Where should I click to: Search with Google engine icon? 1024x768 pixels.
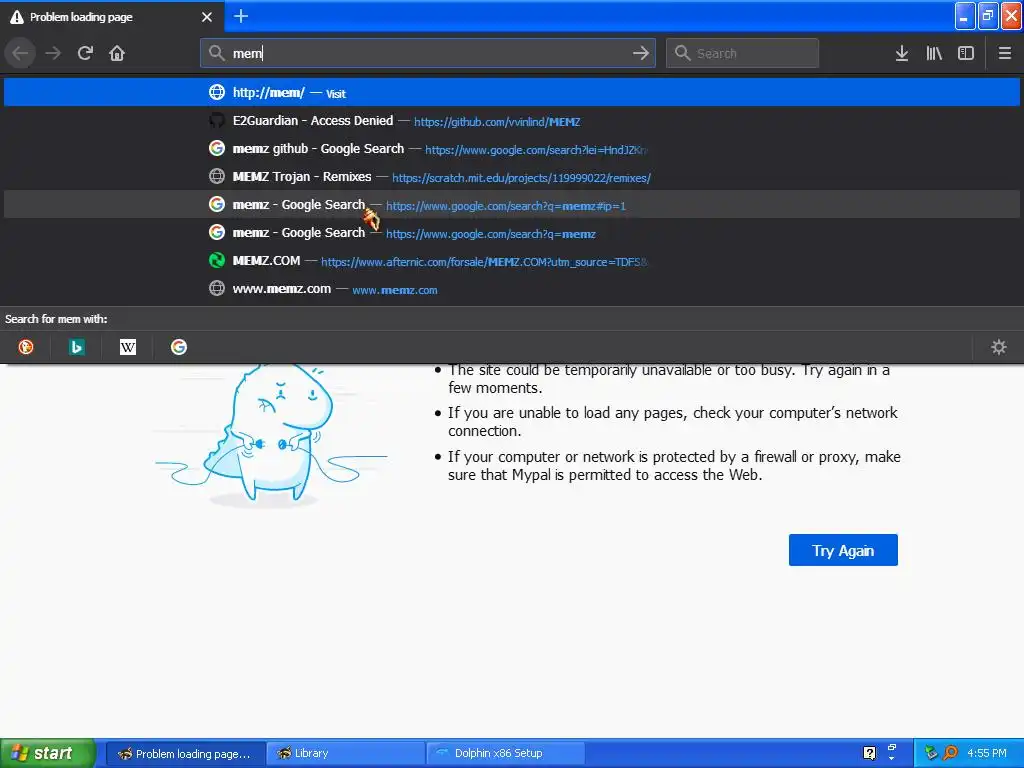(179, 347)
